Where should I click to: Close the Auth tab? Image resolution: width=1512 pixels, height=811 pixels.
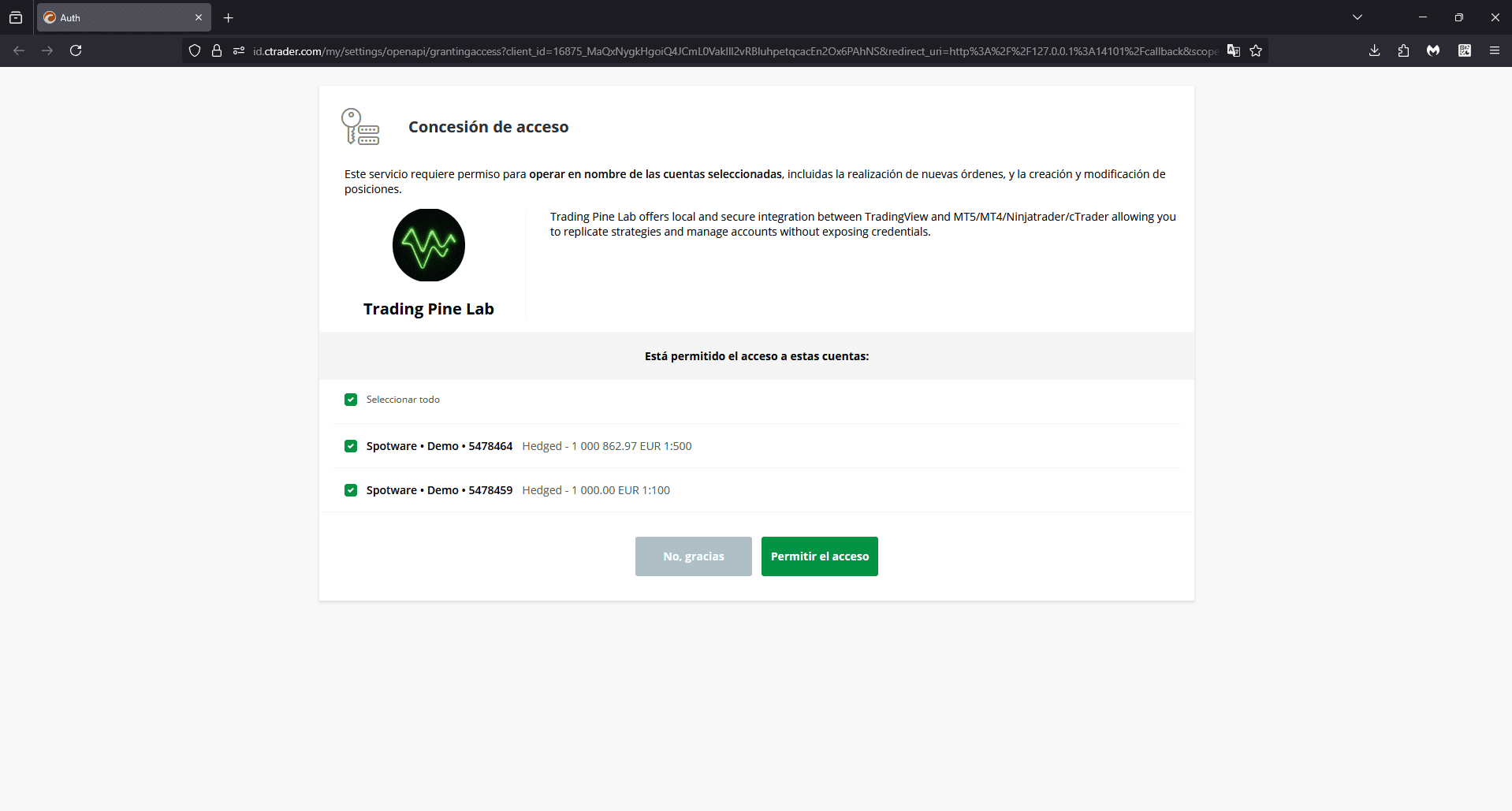pos(199,17)
